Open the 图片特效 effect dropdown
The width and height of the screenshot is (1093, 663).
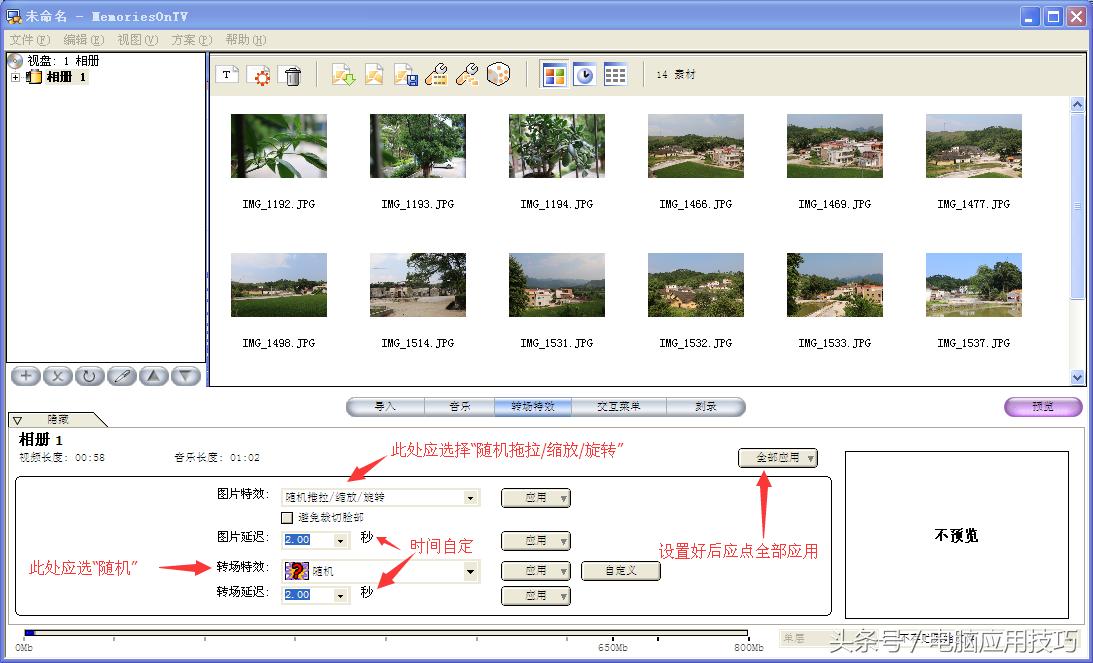[469, 497]
